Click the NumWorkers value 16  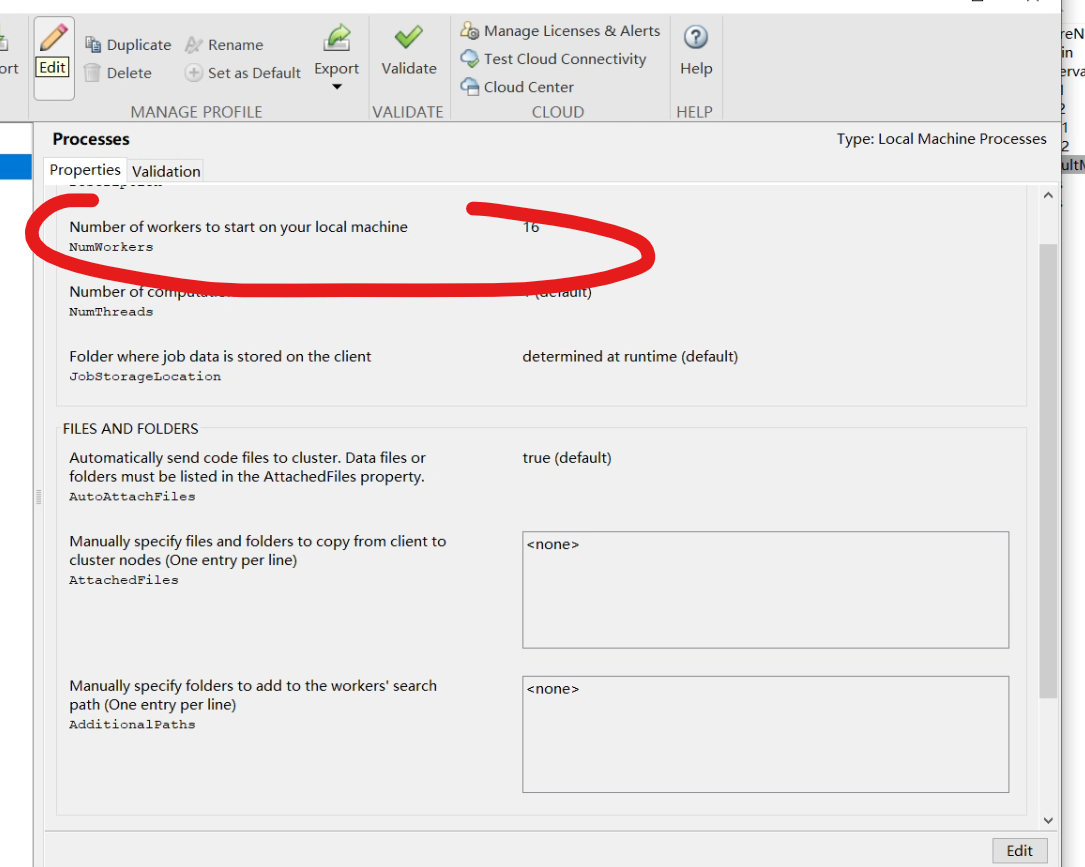pyautogui.click(x=531, y=227)
